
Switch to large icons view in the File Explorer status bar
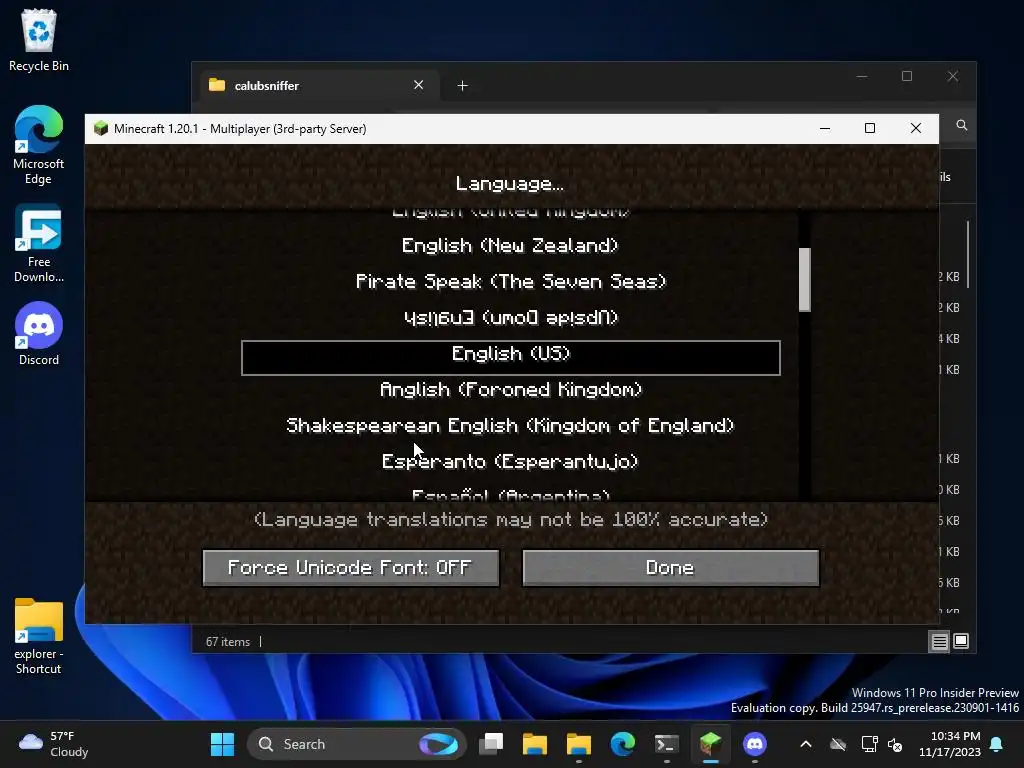pos(961,641)
